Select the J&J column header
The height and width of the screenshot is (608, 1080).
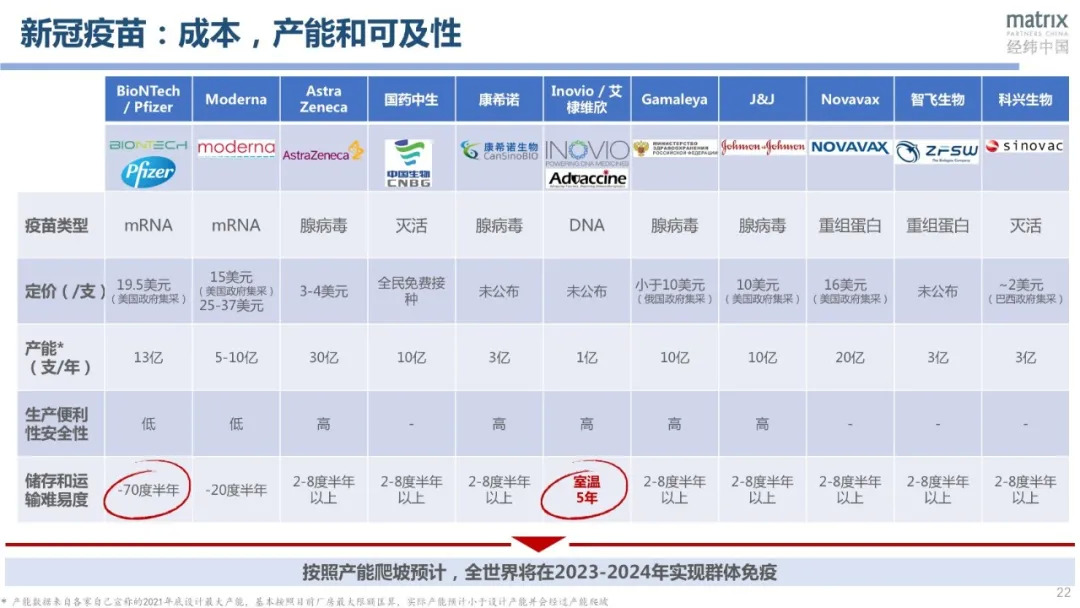point(762,99)
